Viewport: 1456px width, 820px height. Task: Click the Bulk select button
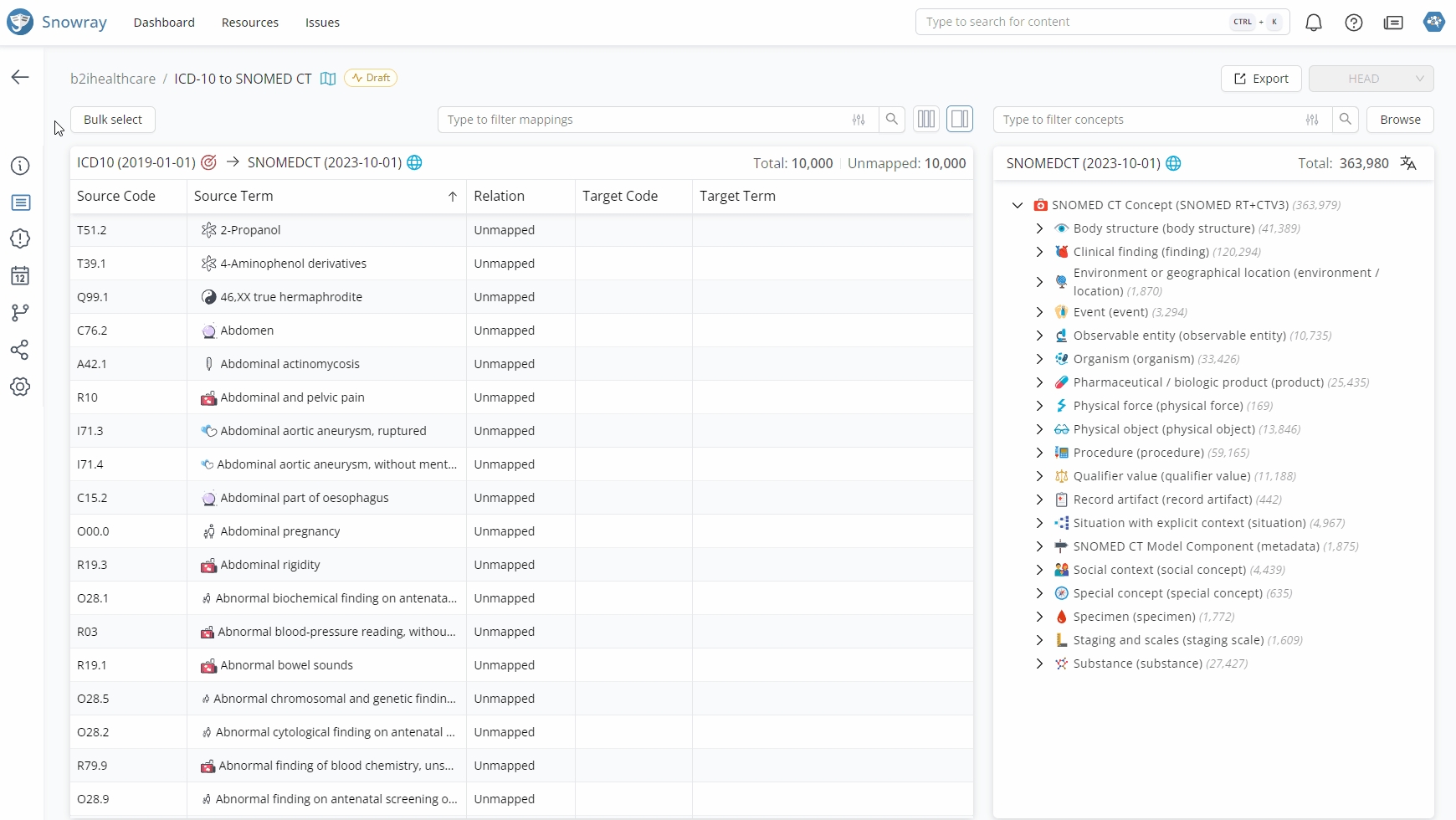point(113,120)
